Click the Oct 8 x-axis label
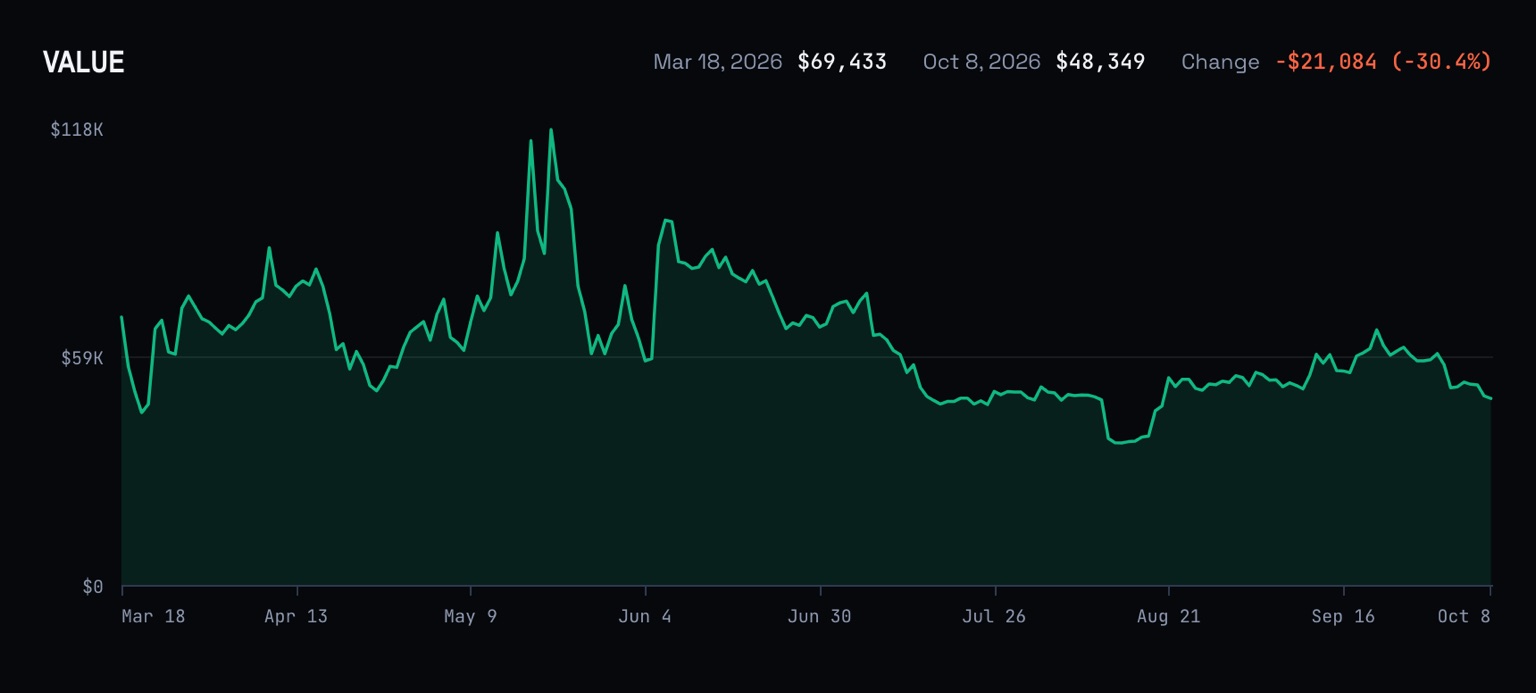1536x693 pixels. pos(1464,616)
